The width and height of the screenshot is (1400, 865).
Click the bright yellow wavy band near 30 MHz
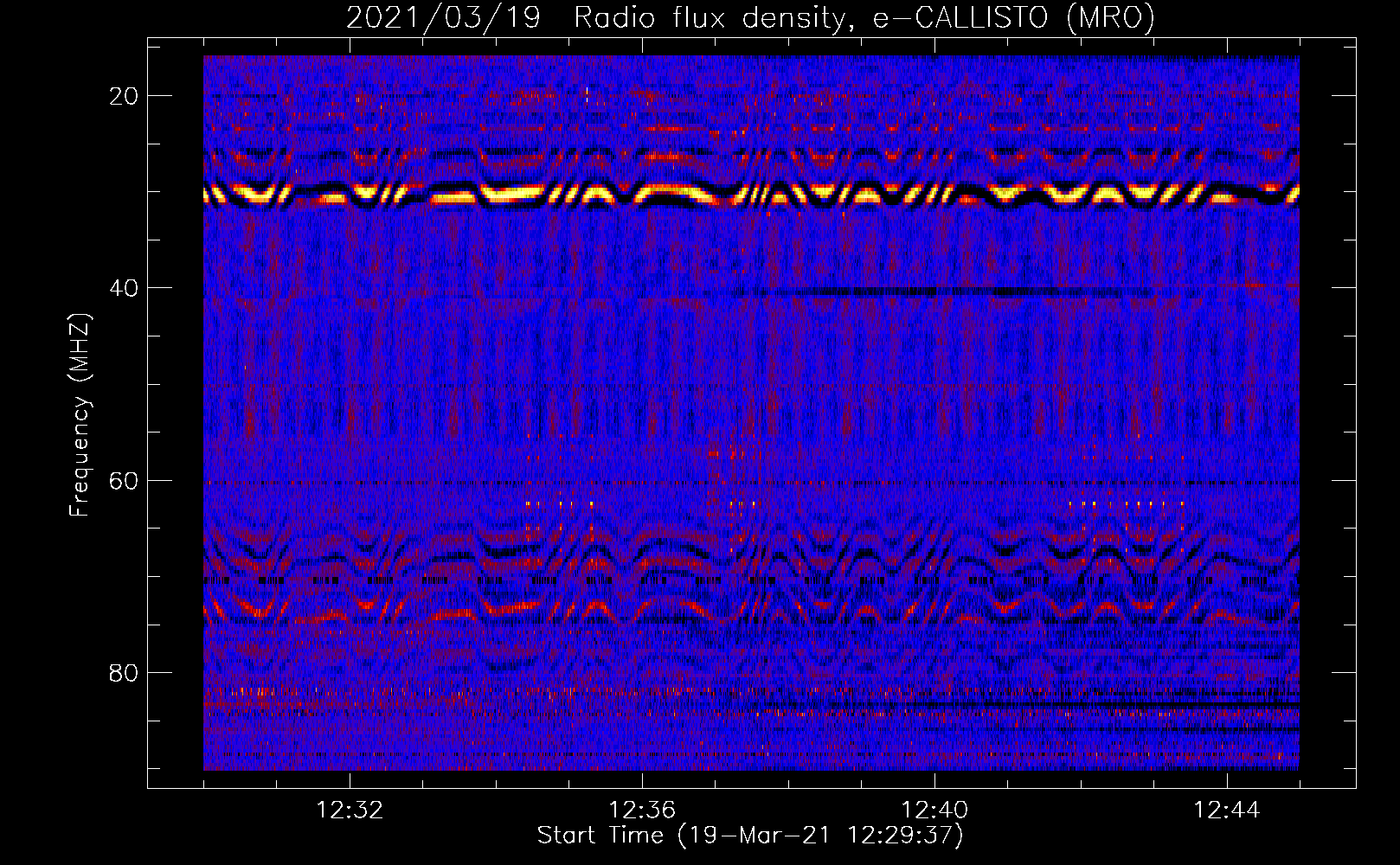pos(751,195)
